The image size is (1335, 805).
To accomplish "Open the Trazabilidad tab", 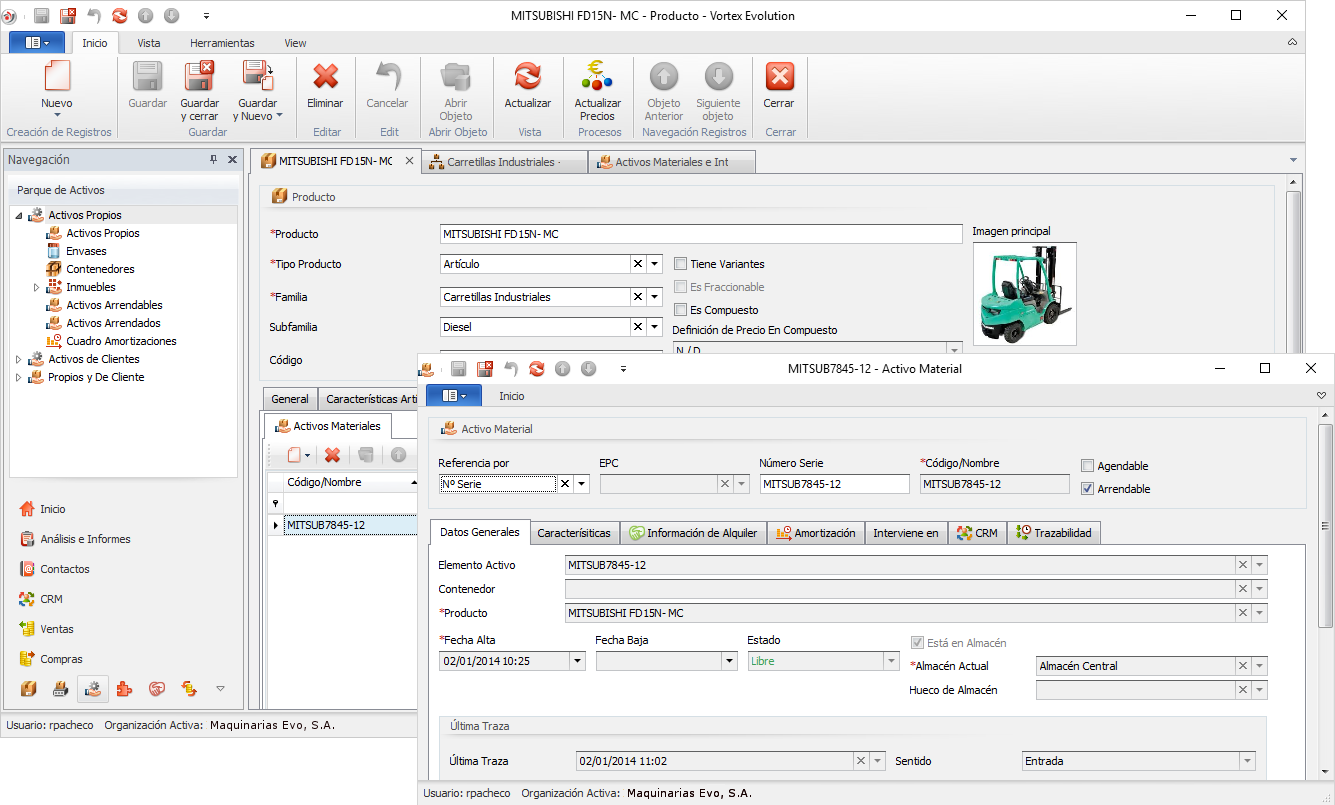I will click(1054, 533).
